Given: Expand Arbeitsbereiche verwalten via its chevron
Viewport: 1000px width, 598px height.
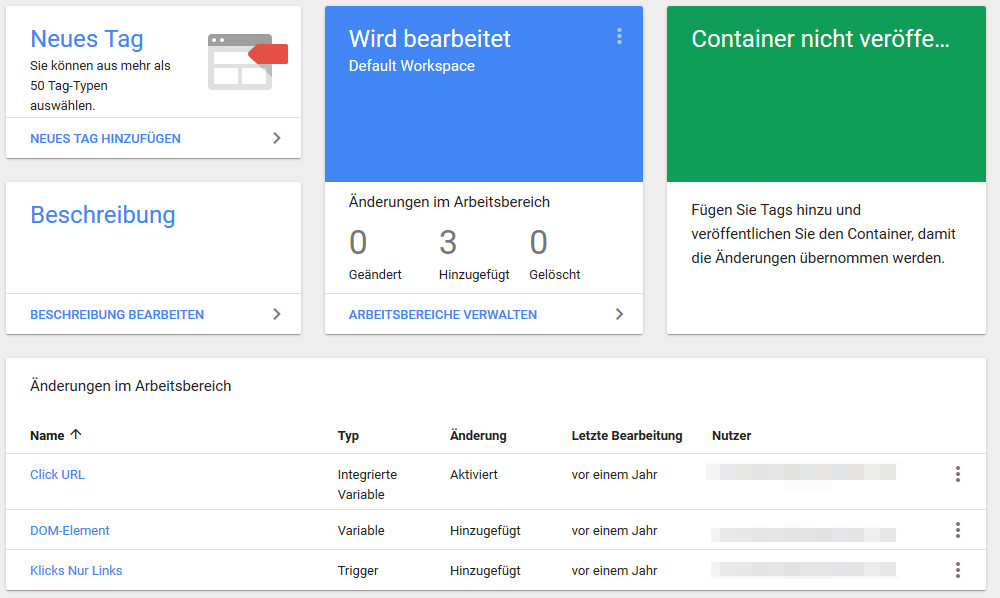Looking at the screenshot, I should coord(619,314).
